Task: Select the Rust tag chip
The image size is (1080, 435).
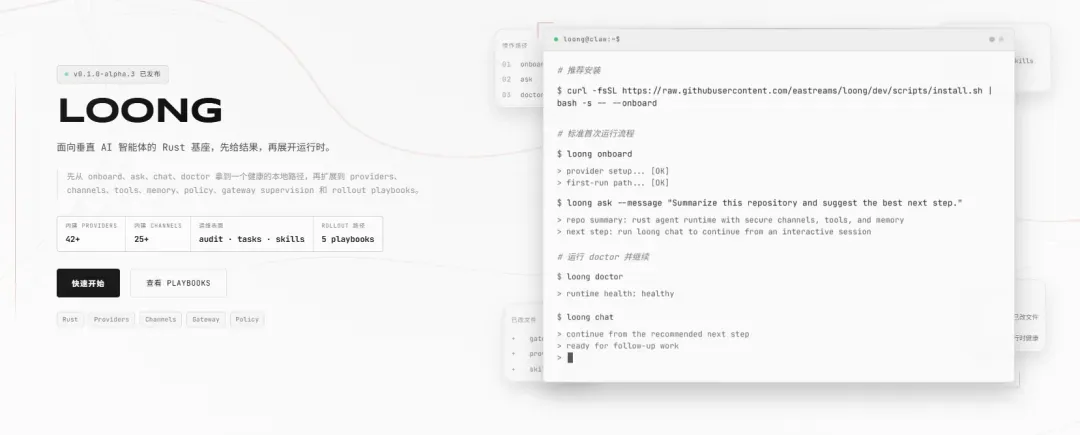Action: pyautogui.click(x=70, y=319)
